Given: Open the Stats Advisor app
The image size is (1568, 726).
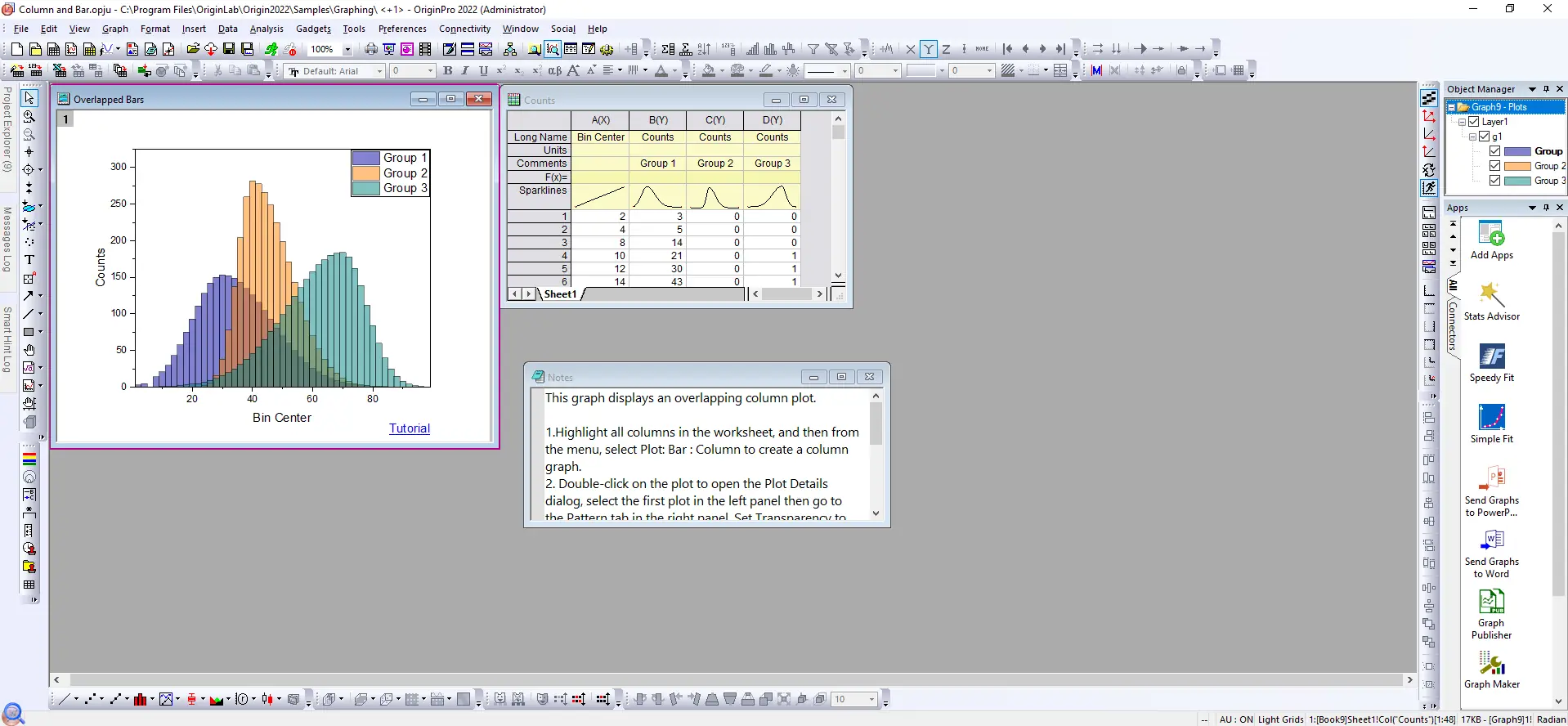Looking at the screenshot, I should pyautogui.click(x=1491, y=299).
